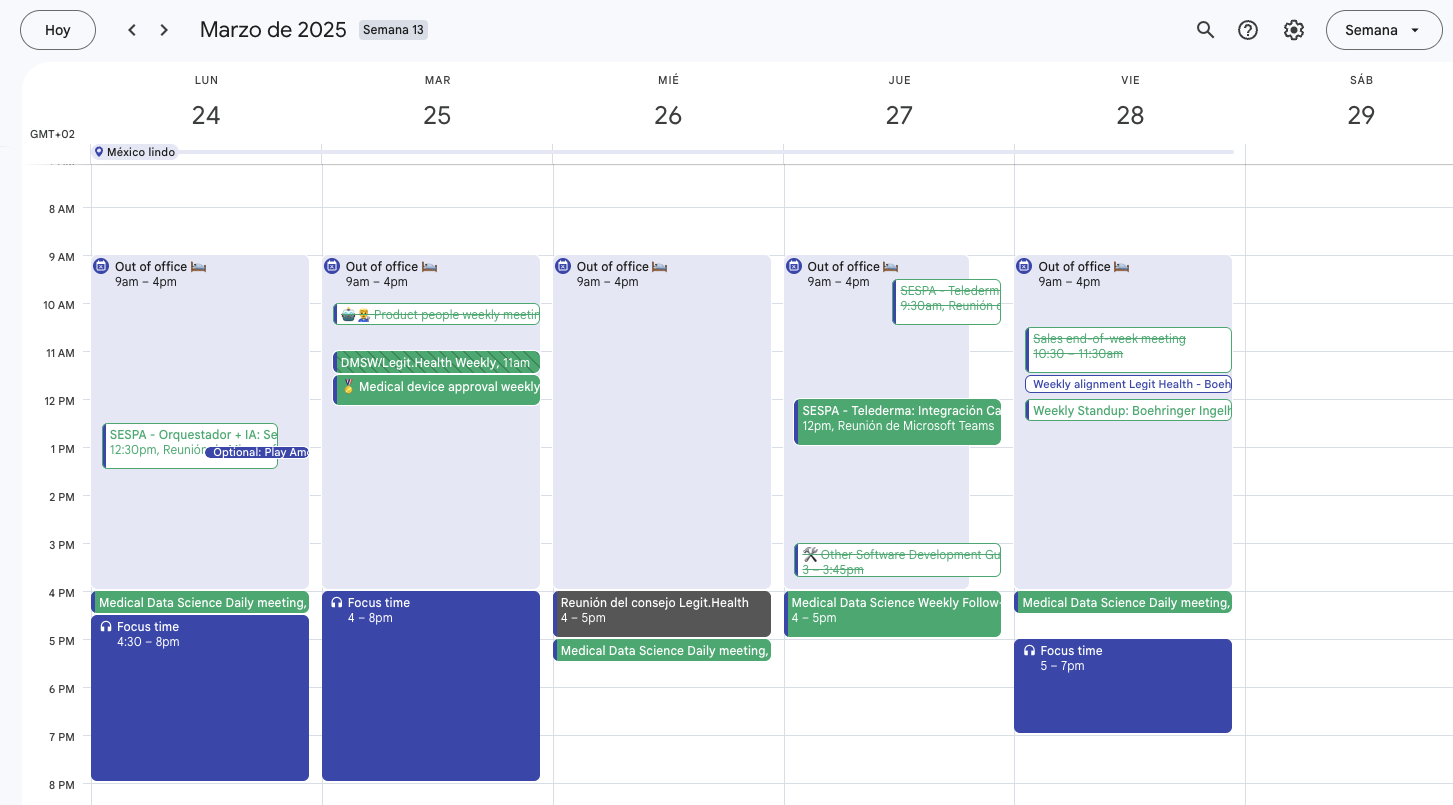Open Medical Data Science Weekly Follow-up event
The image size is (1453, 805).
[893, 613]
